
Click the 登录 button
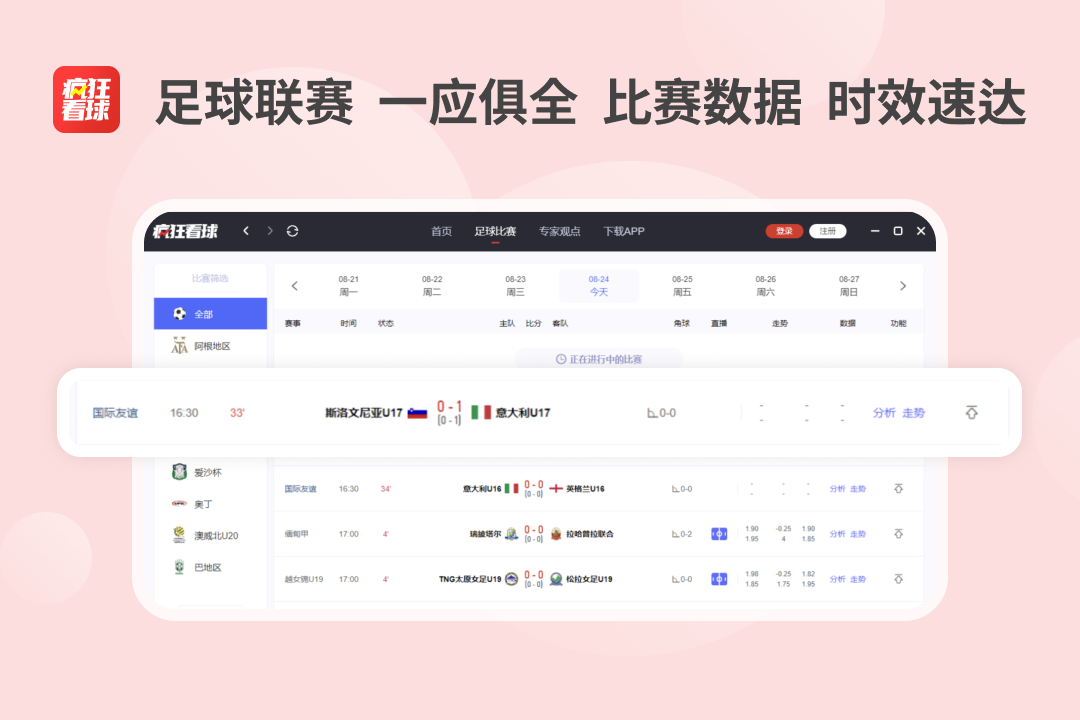(783, 230)
